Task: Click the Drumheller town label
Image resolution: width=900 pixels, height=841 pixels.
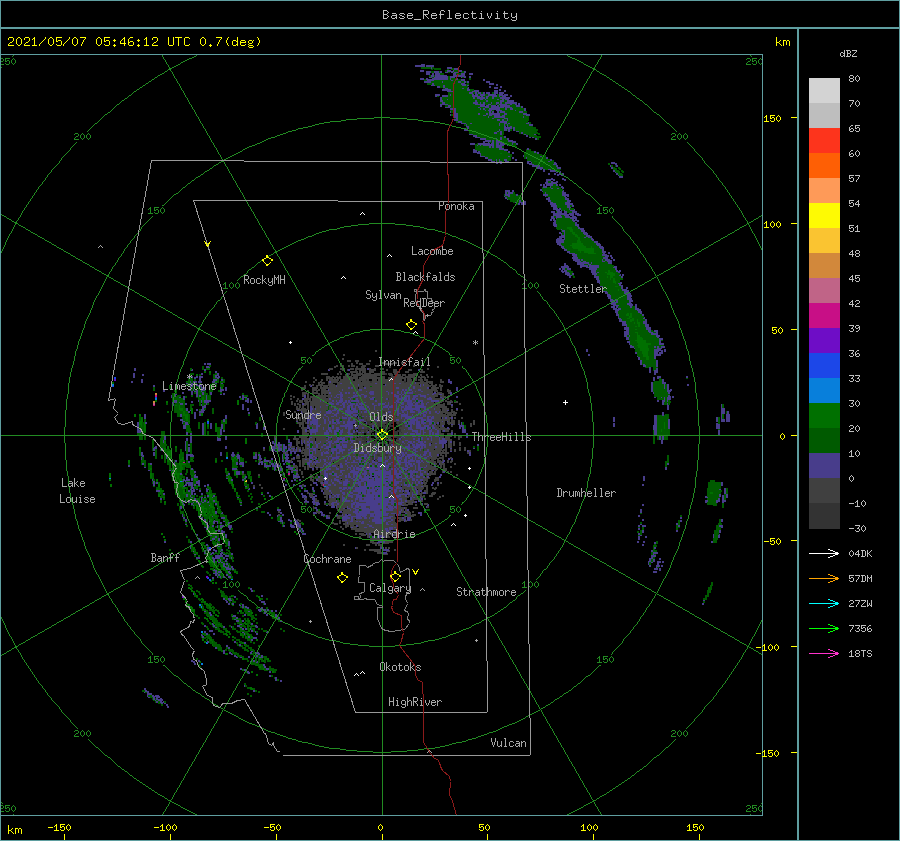Action: pos(586,493)
